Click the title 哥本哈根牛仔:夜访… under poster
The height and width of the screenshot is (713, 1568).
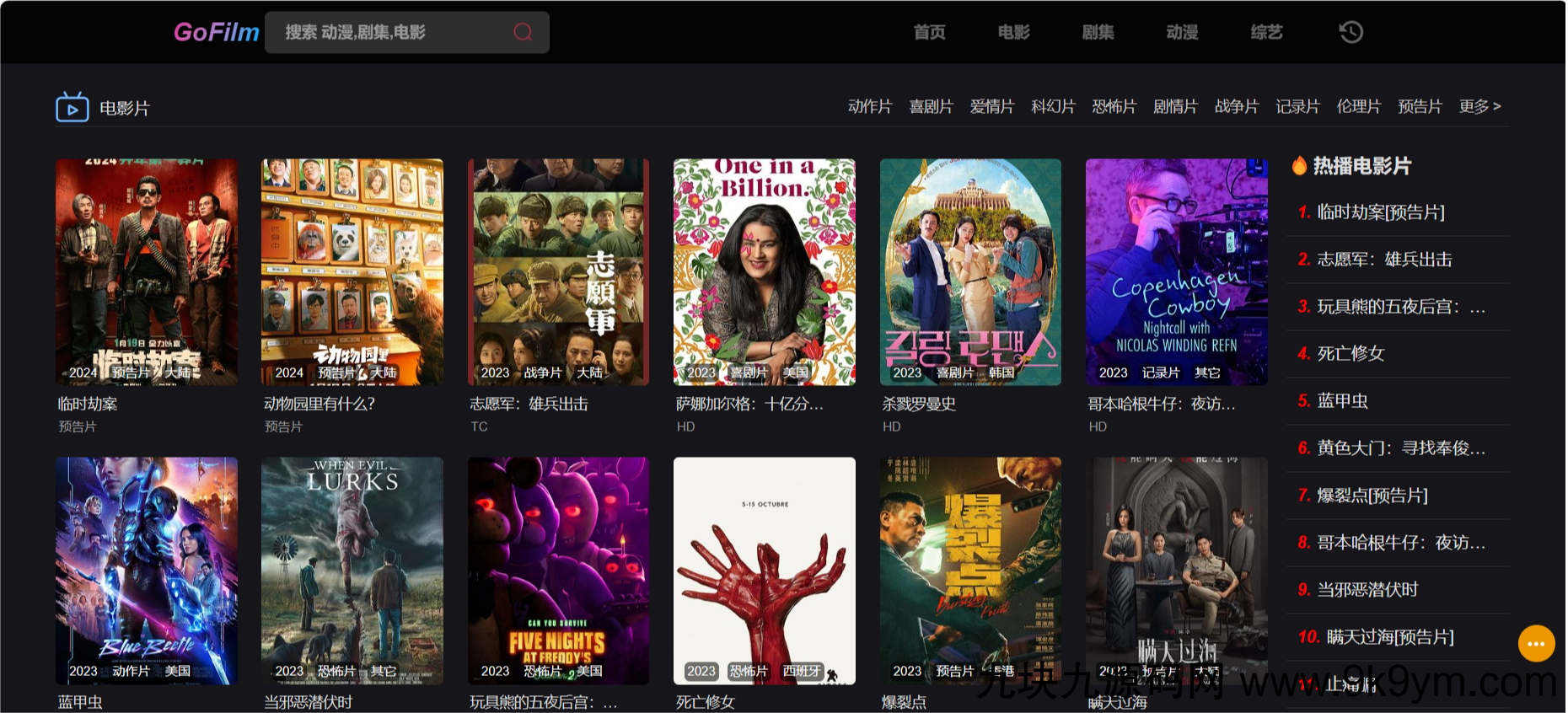(1162, 404)
